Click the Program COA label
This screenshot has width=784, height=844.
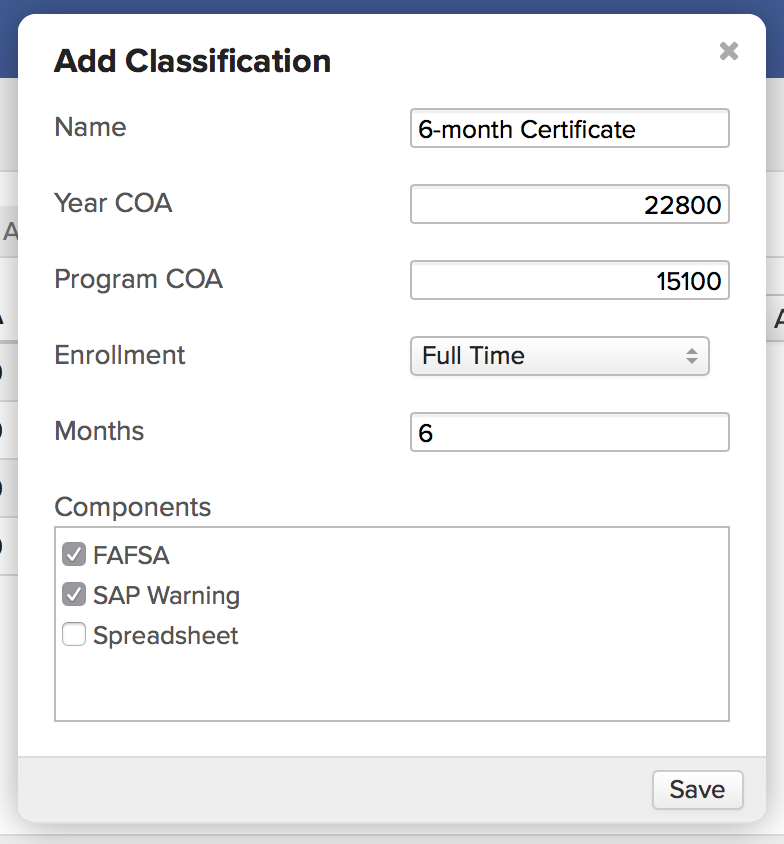point(138,279)
